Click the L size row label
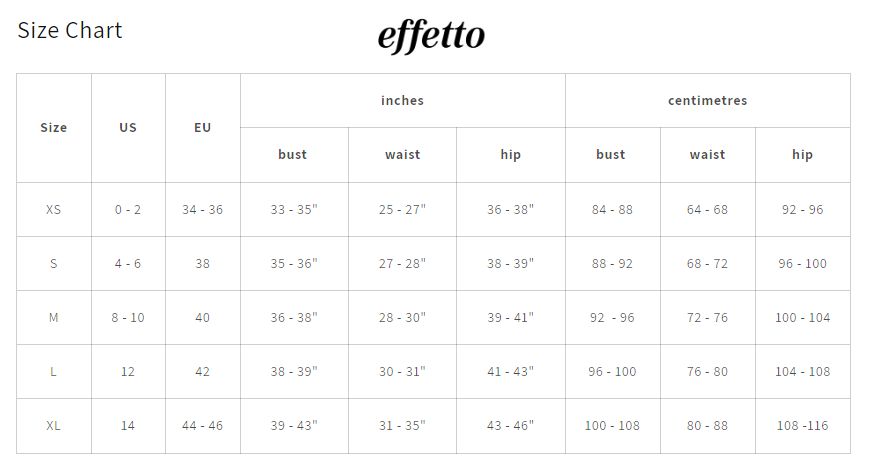869x475 pixels. click(x=54, y=372)
